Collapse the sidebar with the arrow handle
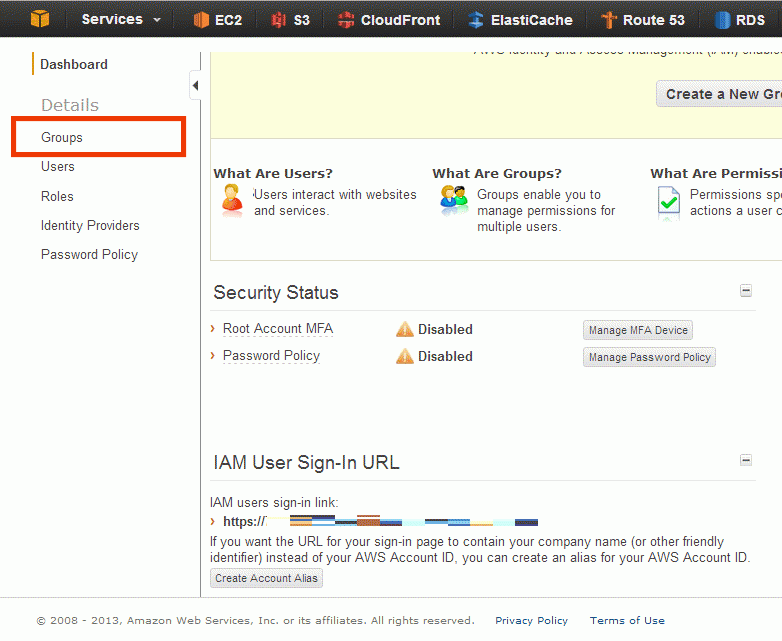Viewport: 782px width, 641px height. 196,85
